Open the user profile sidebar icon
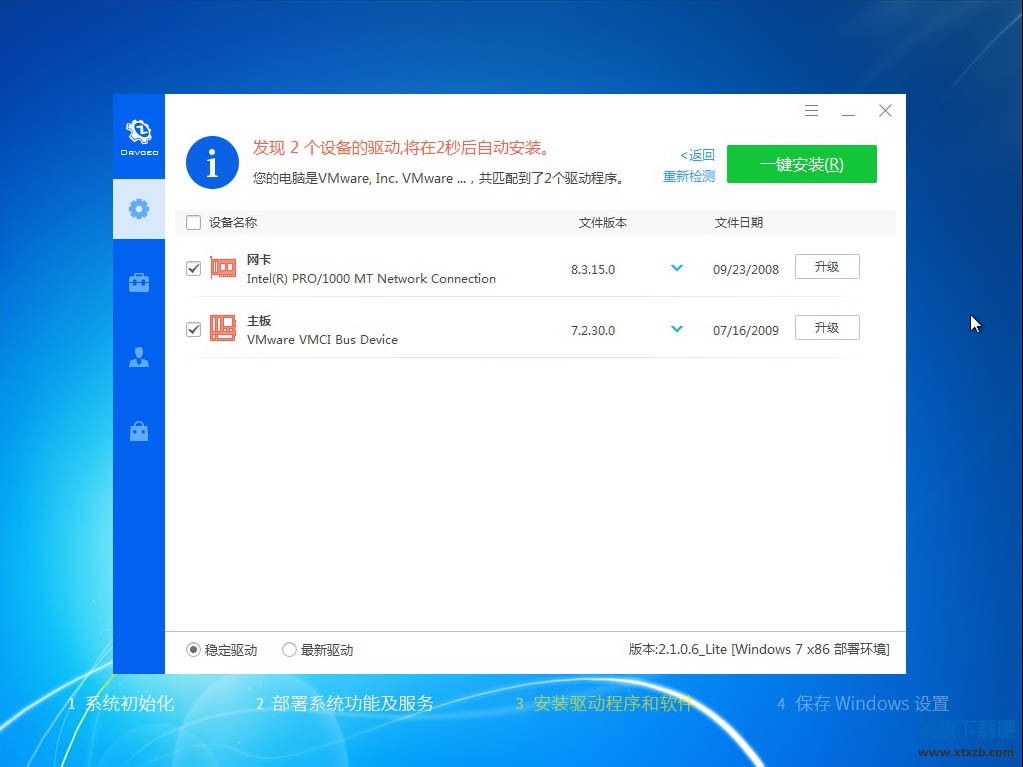 point(139,357)
